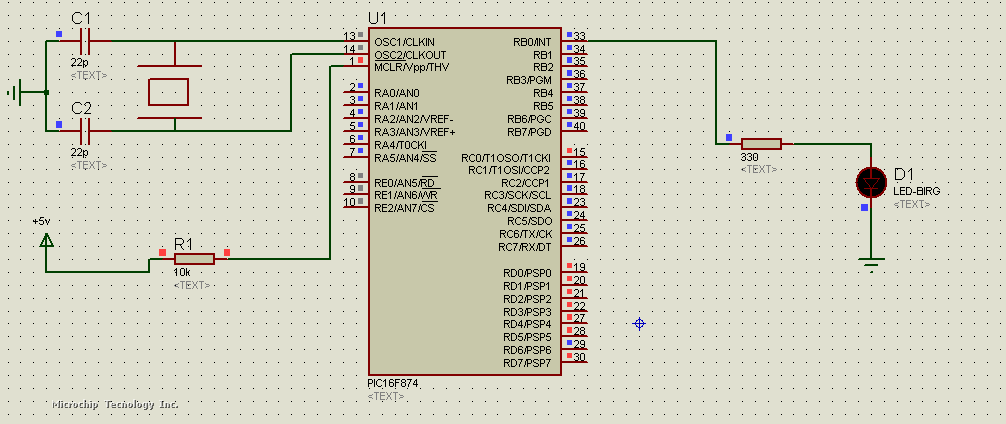Click the D1 LED symbol
The image size is (1006, 424).
(871, 183)
